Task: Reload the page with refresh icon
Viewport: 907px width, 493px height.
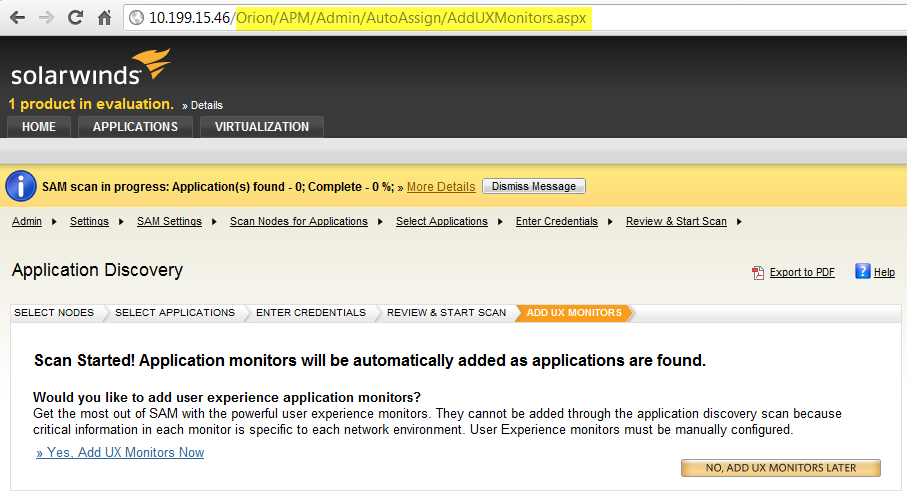Action: (x=75, y=18)
